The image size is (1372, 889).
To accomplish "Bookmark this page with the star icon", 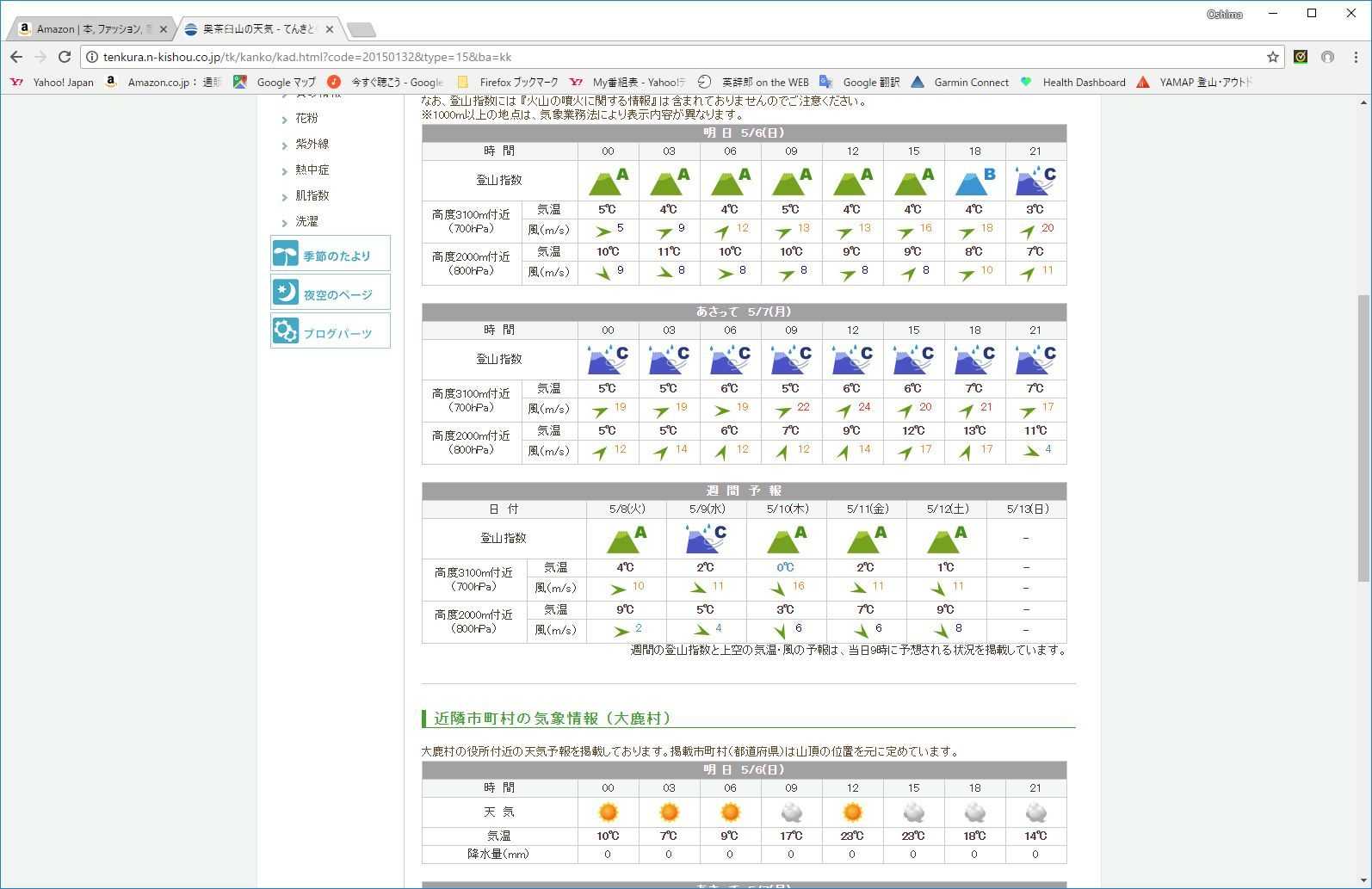I will 1272,57.
